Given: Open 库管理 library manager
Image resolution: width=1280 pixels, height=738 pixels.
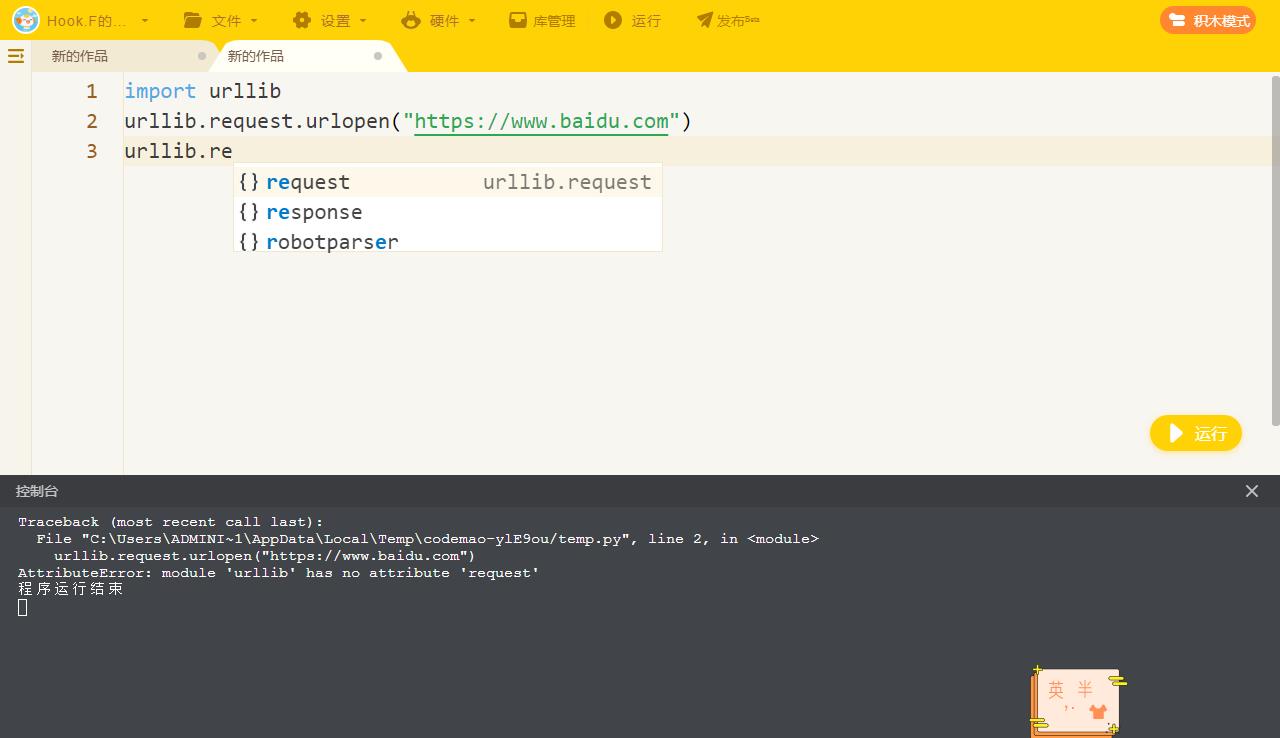Looking at the screenshot, I should [x=554, y=21].
